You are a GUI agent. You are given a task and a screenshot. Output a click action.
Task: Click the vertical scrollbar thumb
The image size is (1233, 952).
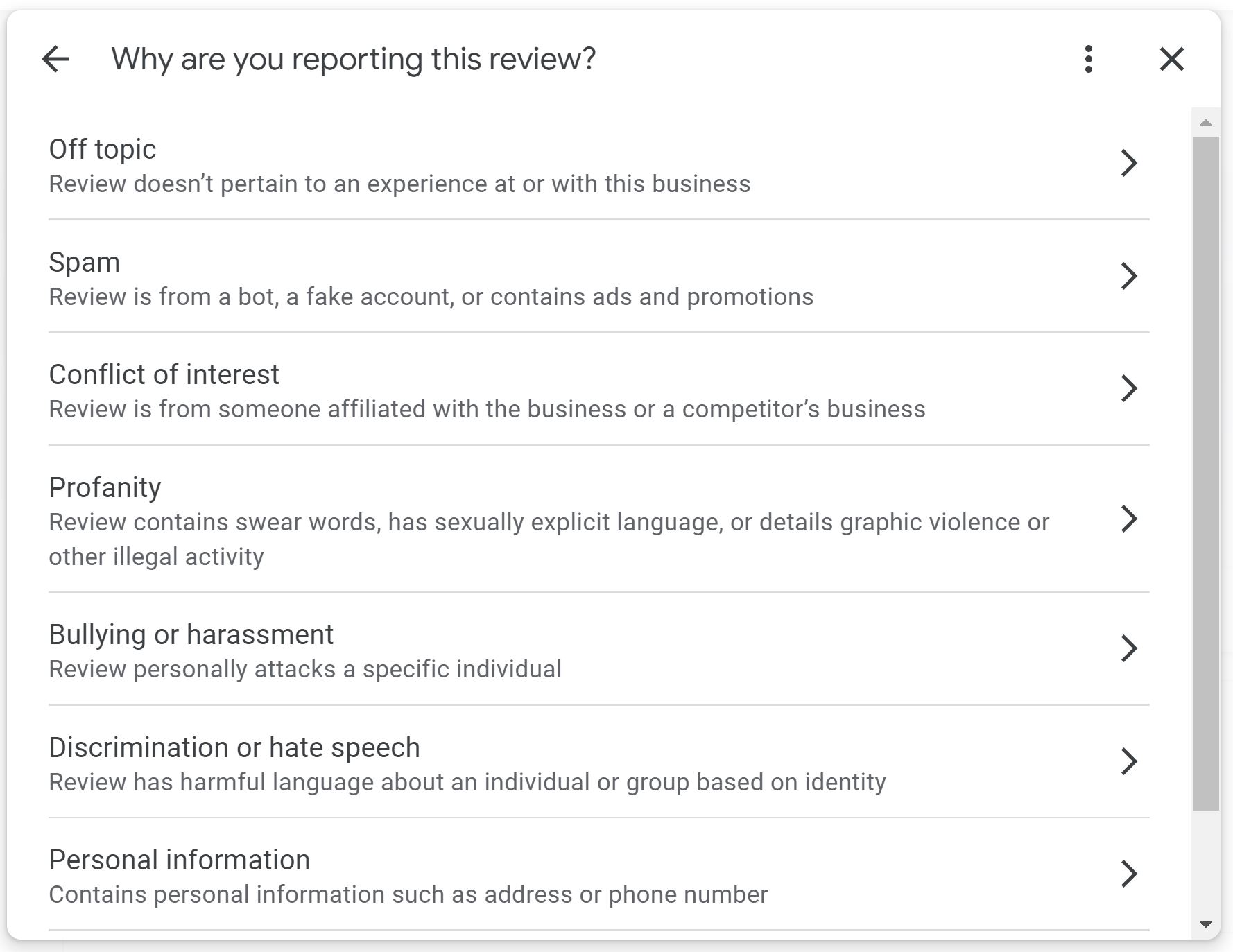pos(1206,473)
